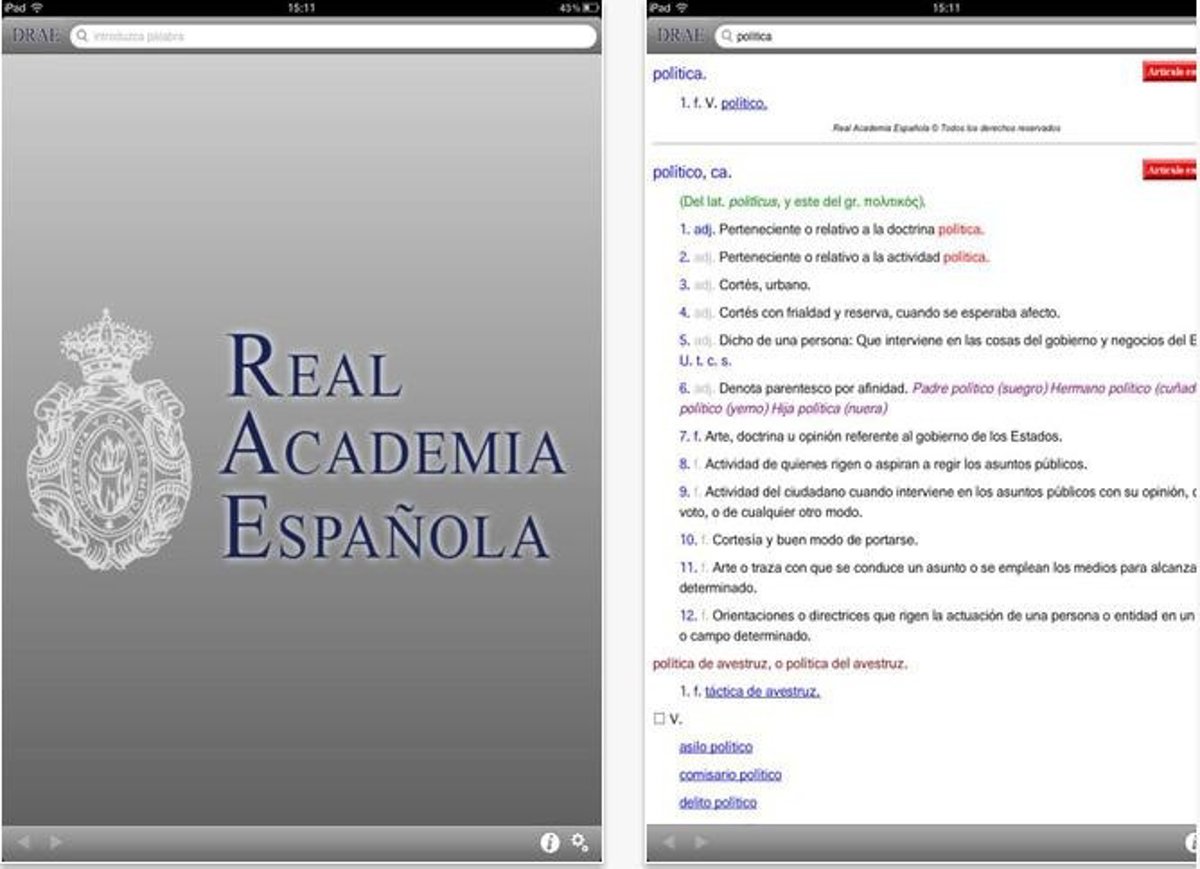This screenshot has height=869, width=1200.
Task: Click the back arrow under the definitions list
Action: tap(669, 843)
